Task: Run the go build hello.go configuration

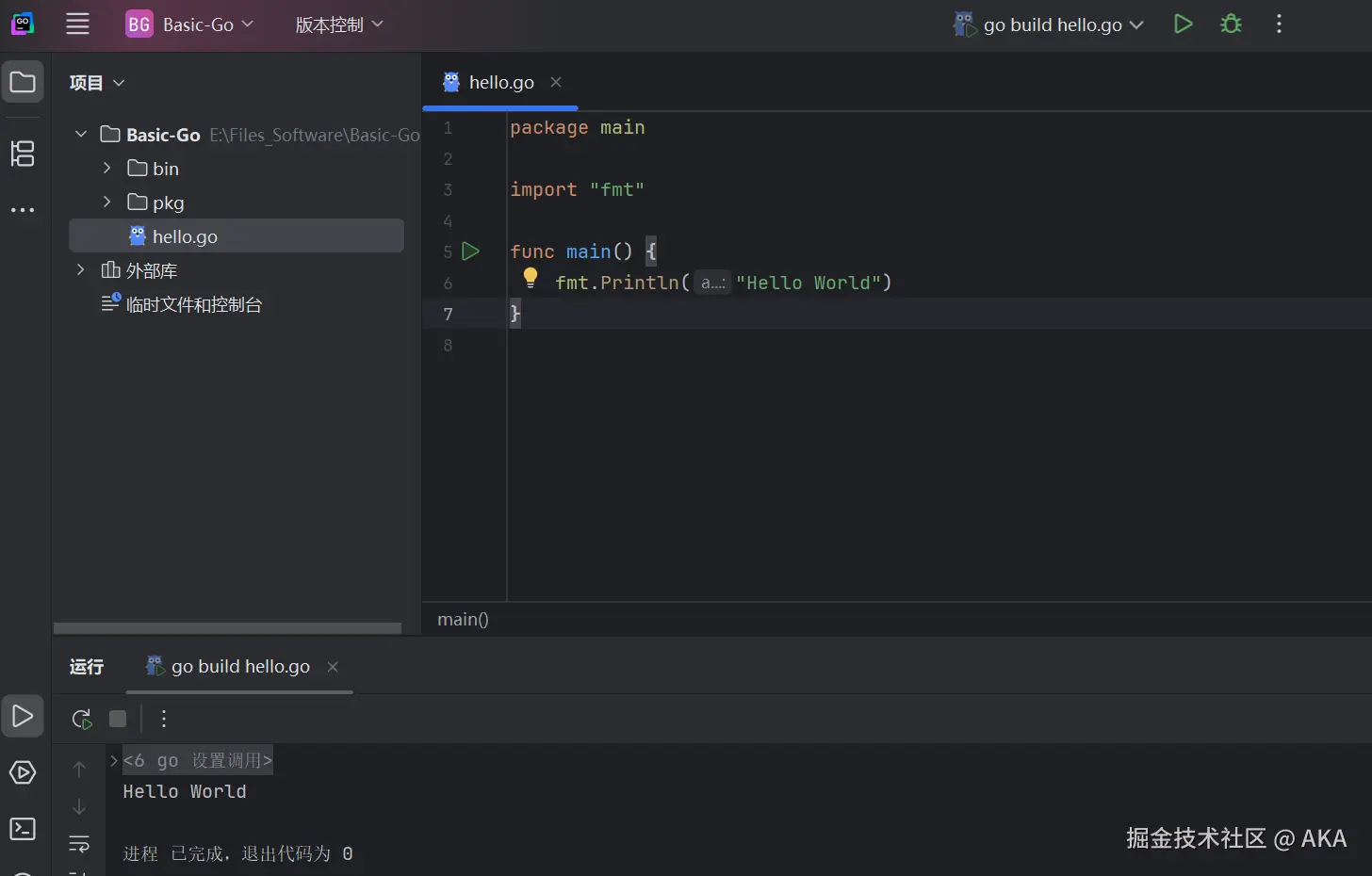Action: [1183, 24]
